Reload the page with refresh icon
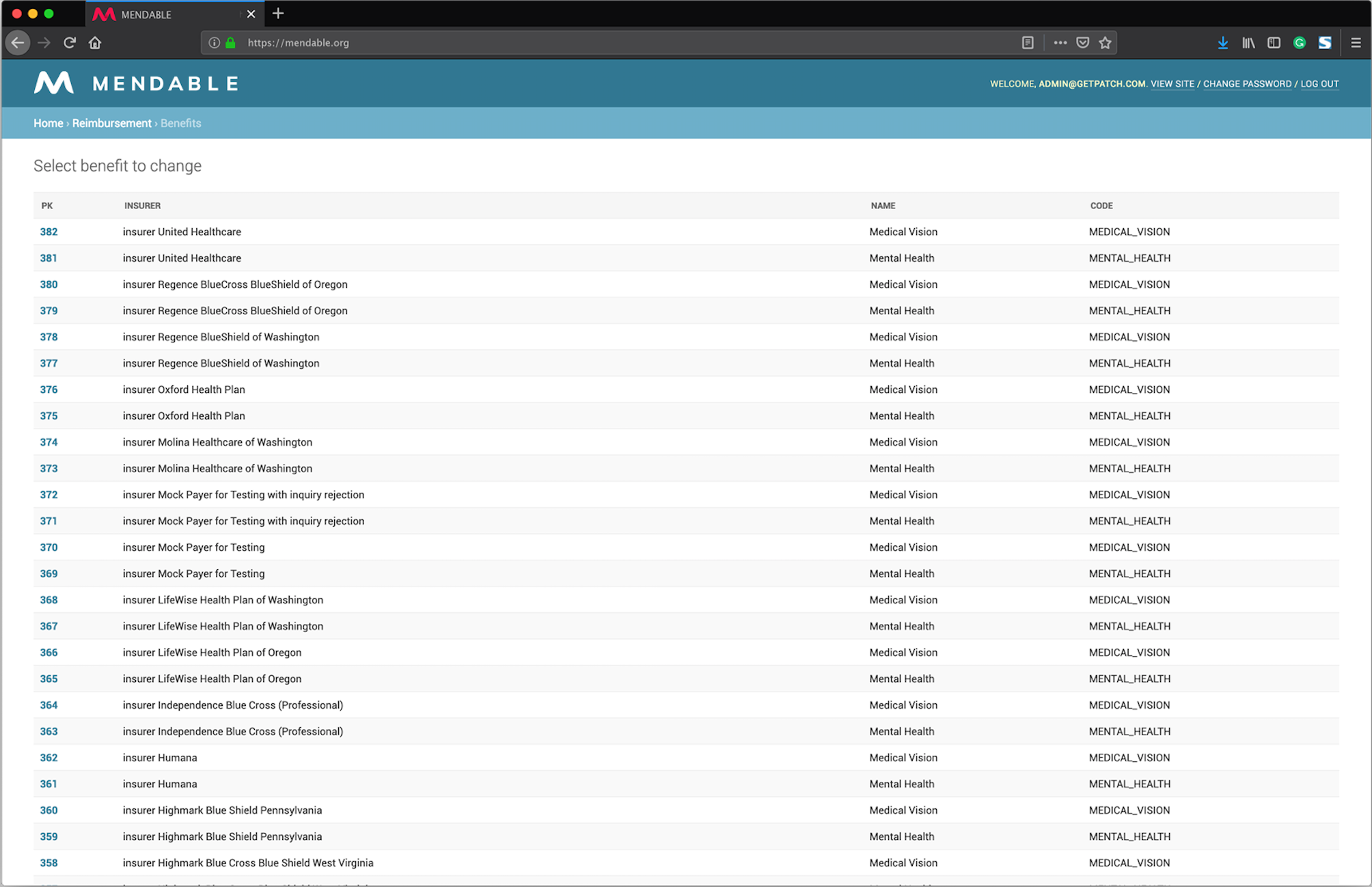Screen dimensions: 1372x887 [69, 42]
